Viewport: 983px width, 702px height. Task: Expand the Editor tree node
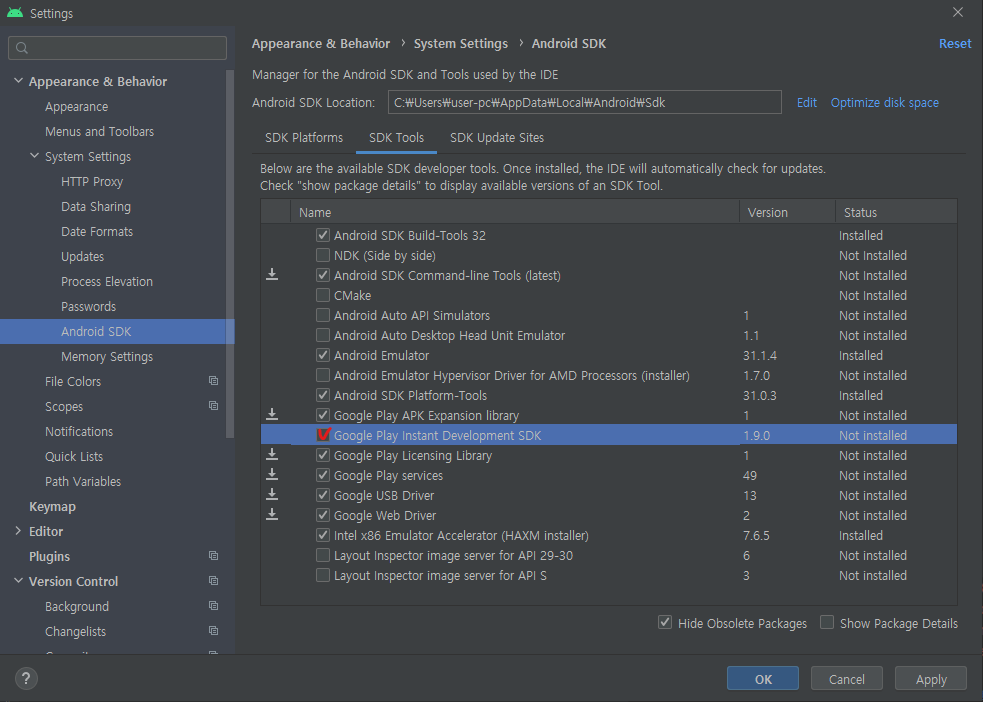point(18,531)
